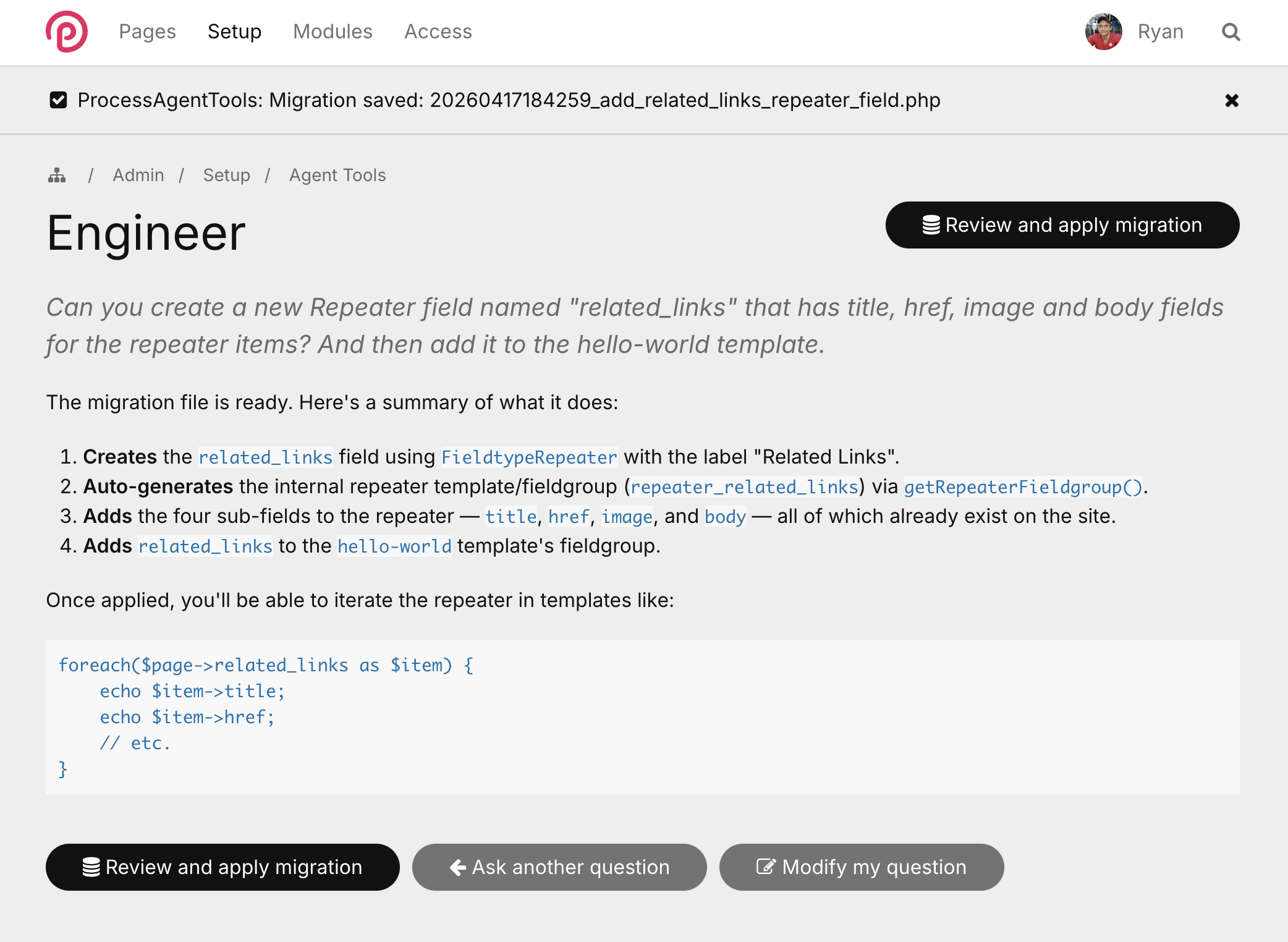Viewport: 1288px width, 942px height.
Task: Click the sitemap tree breadcrumb icon
Action: pos(57,176)
